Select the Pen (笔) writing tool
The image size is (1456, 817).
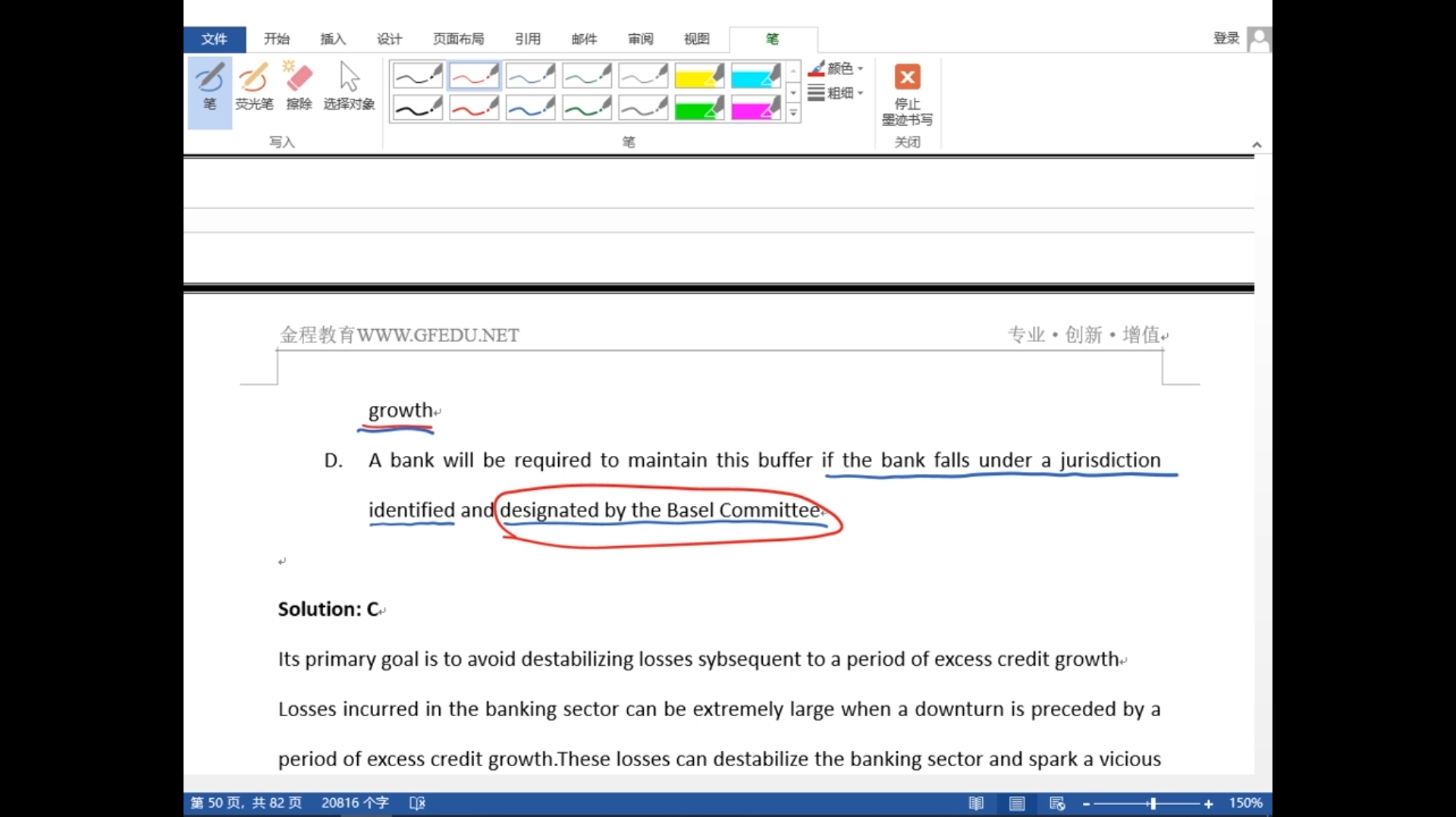[209, 88]
